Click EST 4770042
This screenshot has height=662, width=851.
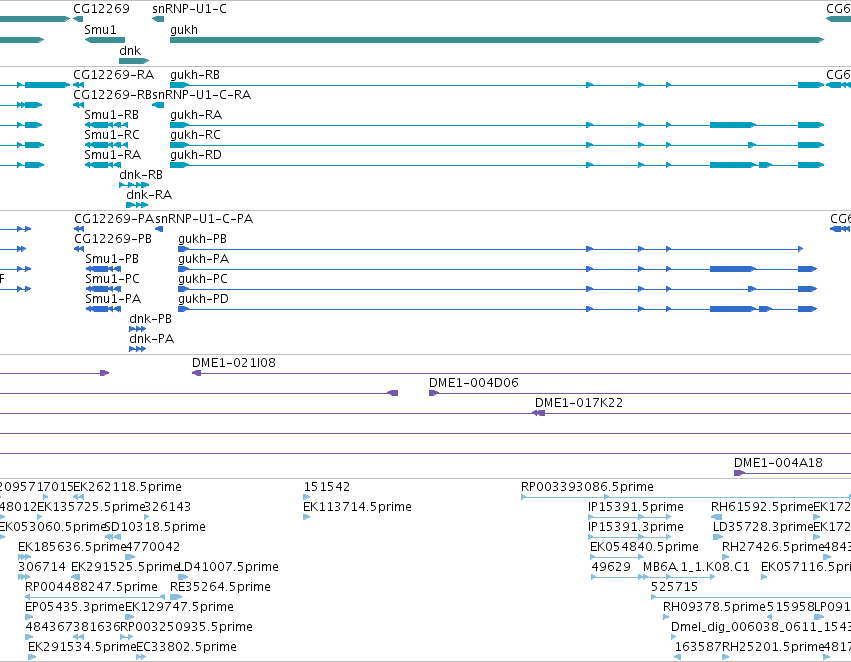(x=130, y=557)
